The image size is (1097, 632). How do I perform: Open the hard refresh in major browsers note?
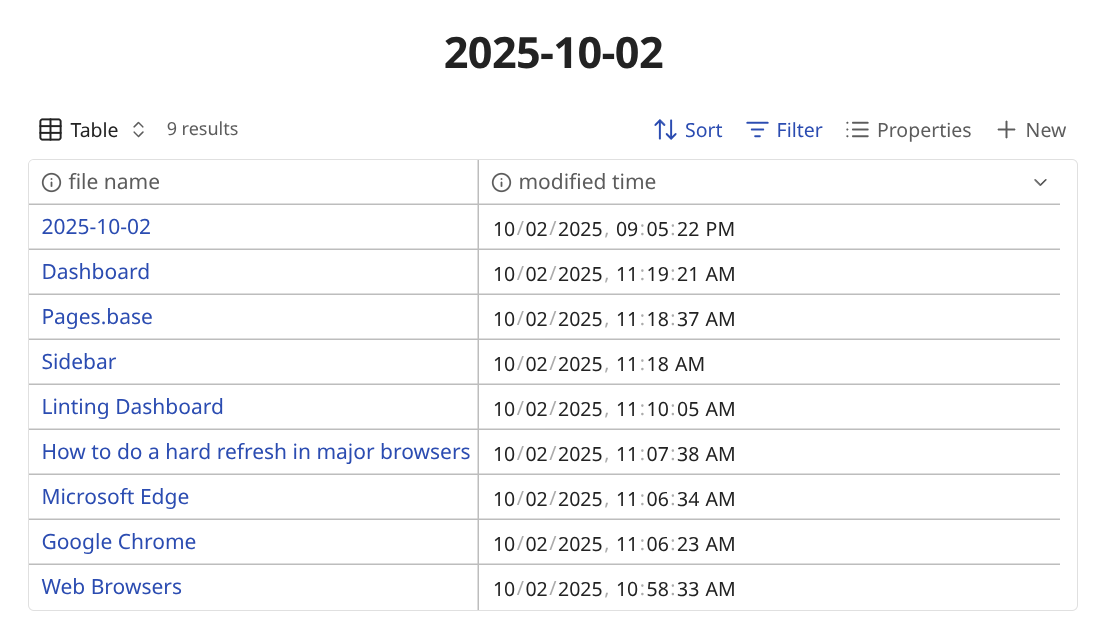(x=255, y=452)
